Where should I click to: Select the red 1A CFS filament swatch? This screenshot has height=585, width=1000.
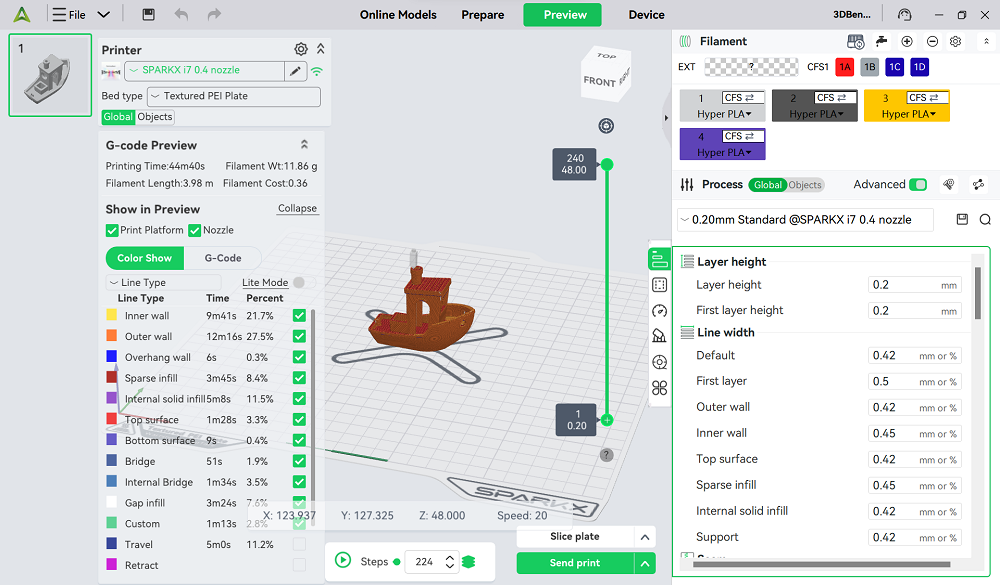click(844, 67)
